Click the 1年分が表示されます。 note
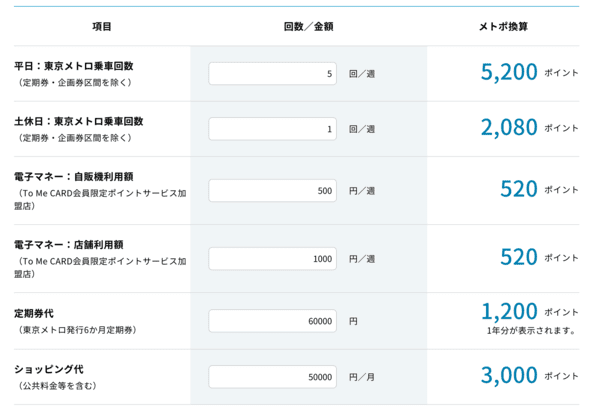Screen dimensions: 600x406 [532, 331]
